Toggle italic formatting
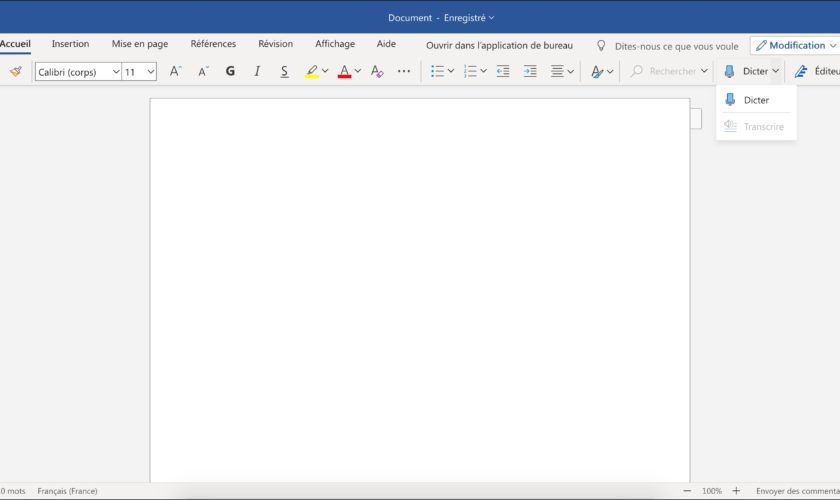 [257, 71]
